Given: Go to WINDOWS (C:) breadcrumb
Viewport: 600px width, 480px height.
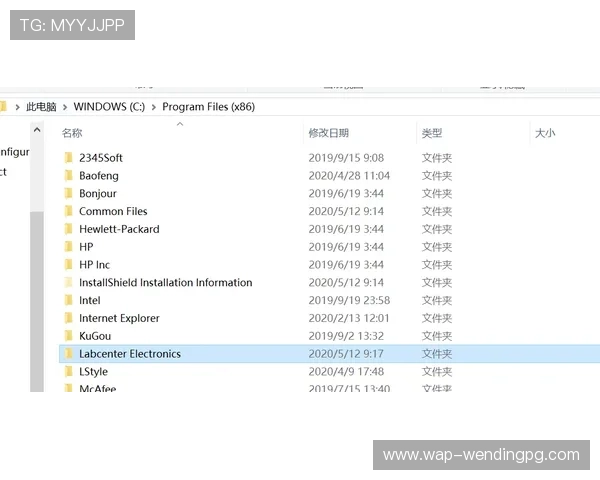Looking at the screenshot, I should [109, 107].
